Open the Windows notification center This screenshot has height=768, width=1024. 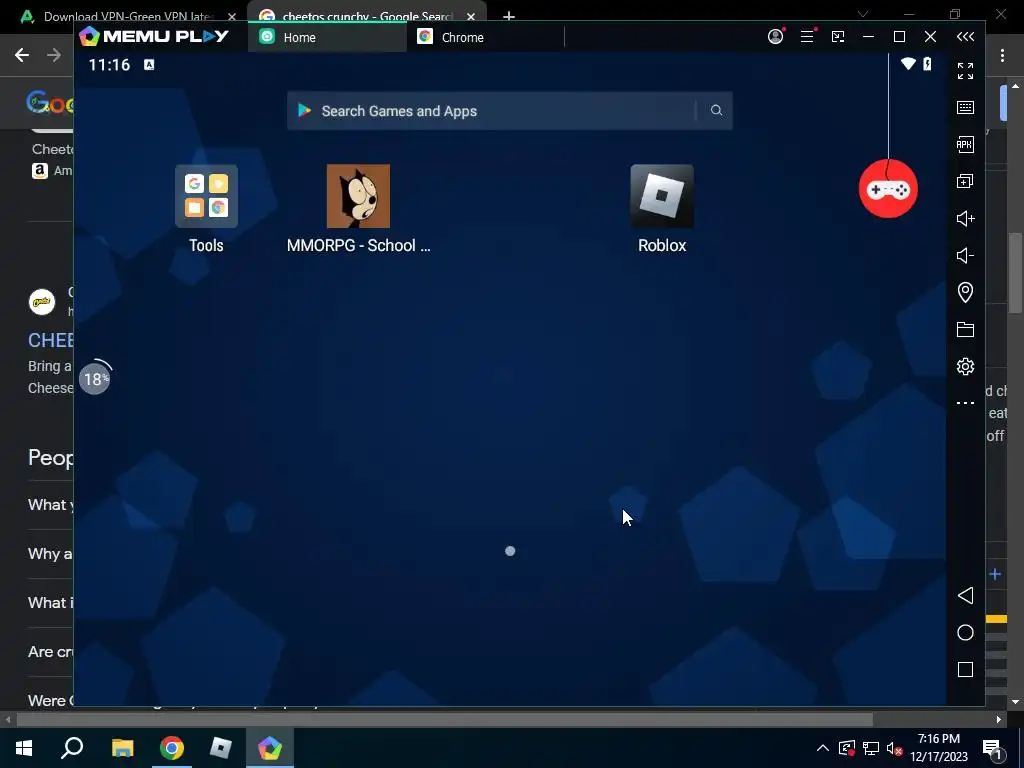pos(993,749)
